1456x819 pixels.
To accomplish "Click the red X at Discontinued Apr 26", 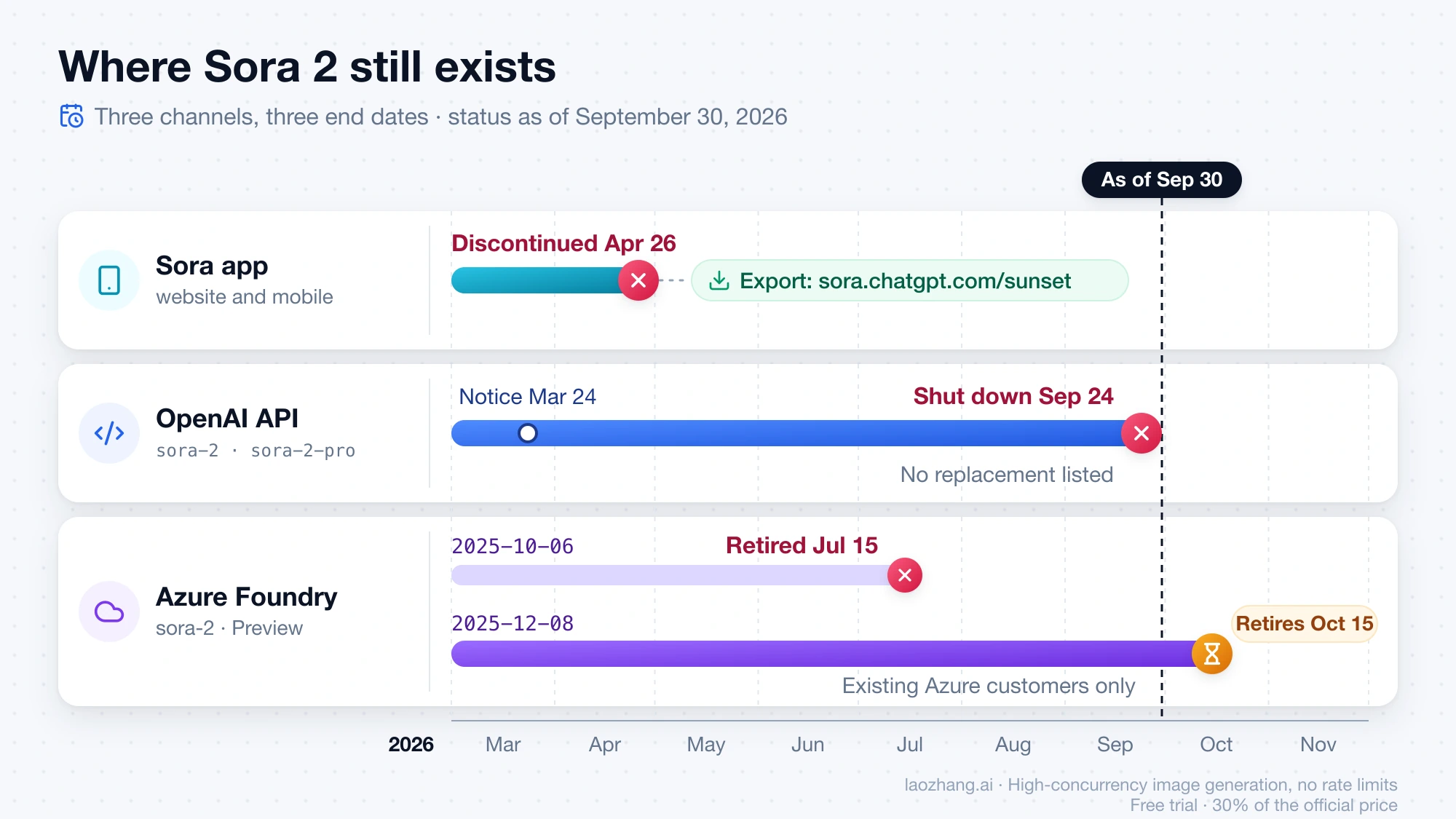I will click(638, 280).
